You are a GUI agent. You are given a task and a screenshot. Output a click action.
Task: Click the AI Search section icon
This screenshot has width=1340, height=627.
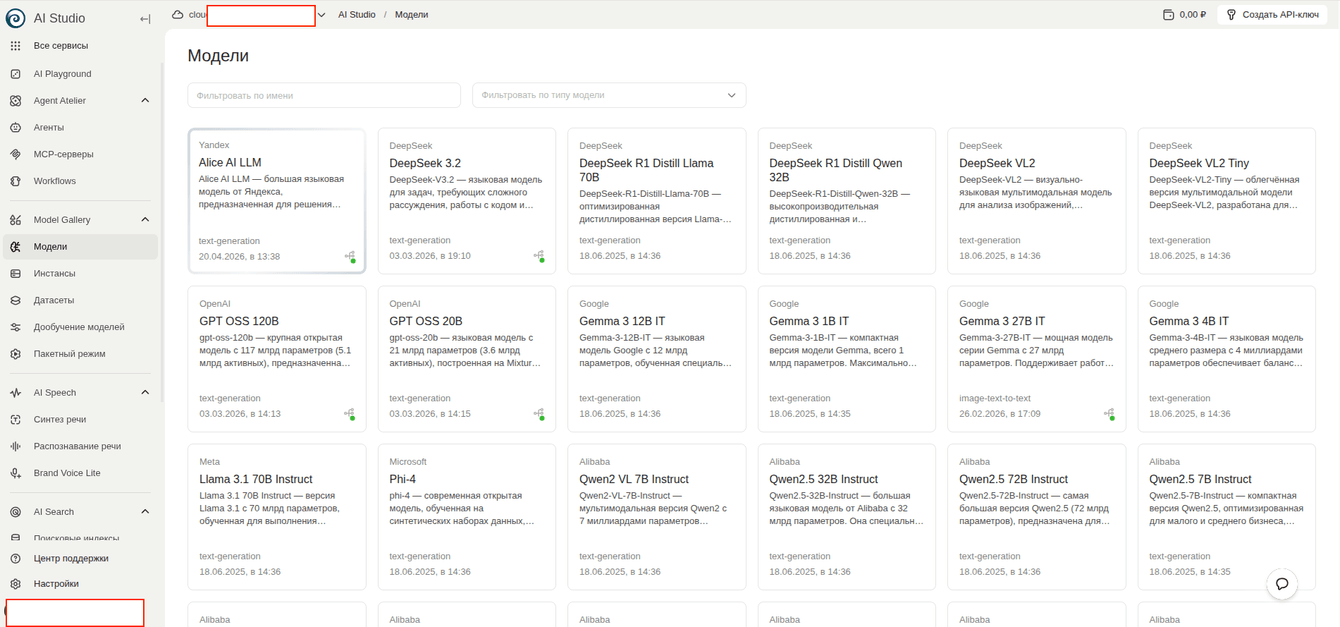[15, 512]
